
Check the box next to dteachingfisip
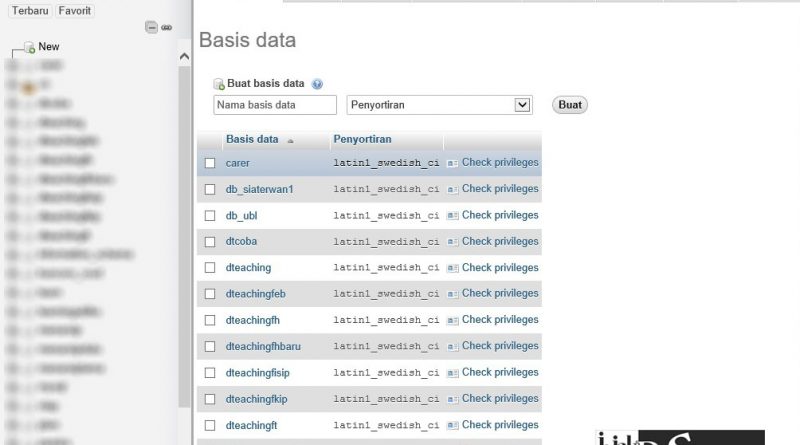pyautogui.click(x=210, y=373)
